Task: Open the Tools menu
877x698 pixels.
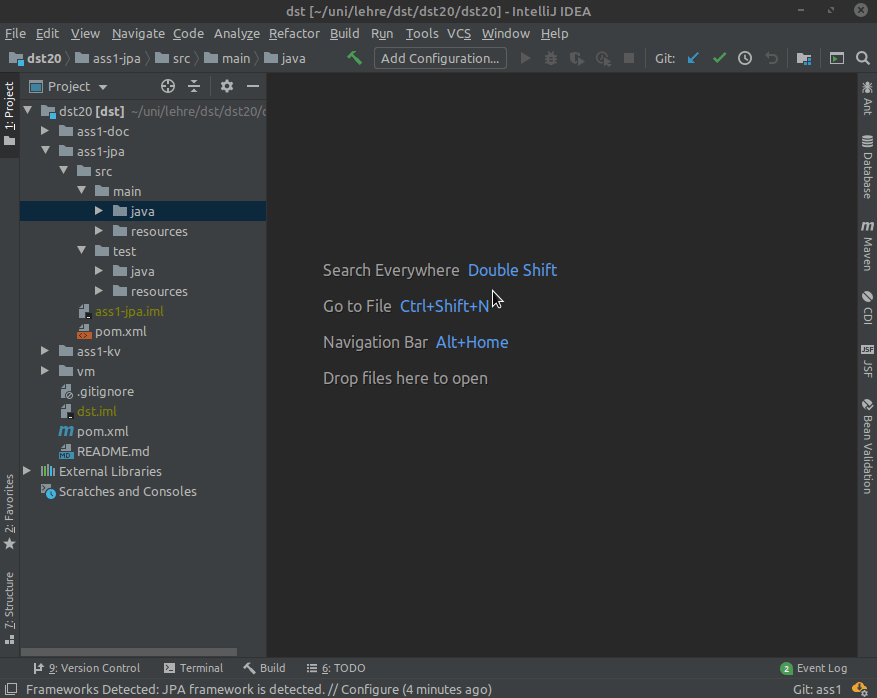Action: click(x=422, y=34)
